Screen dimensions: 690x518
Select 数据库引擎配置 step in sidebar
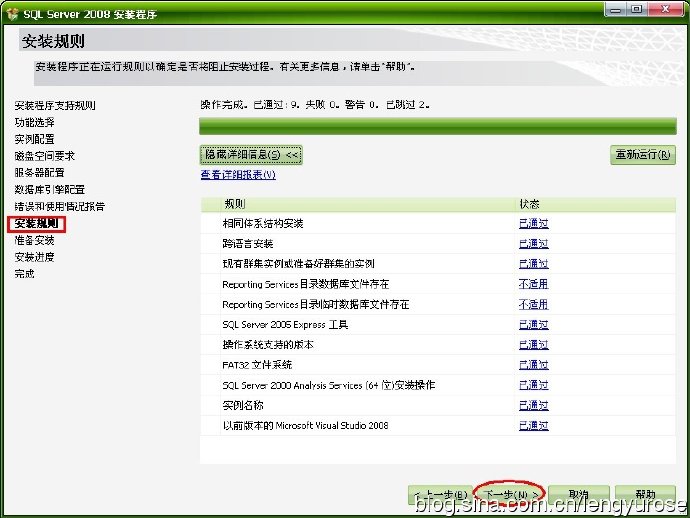[49, 189]
